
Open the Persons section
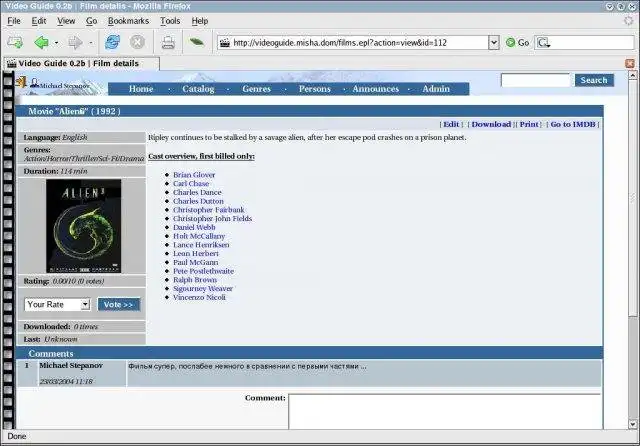coord(315,89)
